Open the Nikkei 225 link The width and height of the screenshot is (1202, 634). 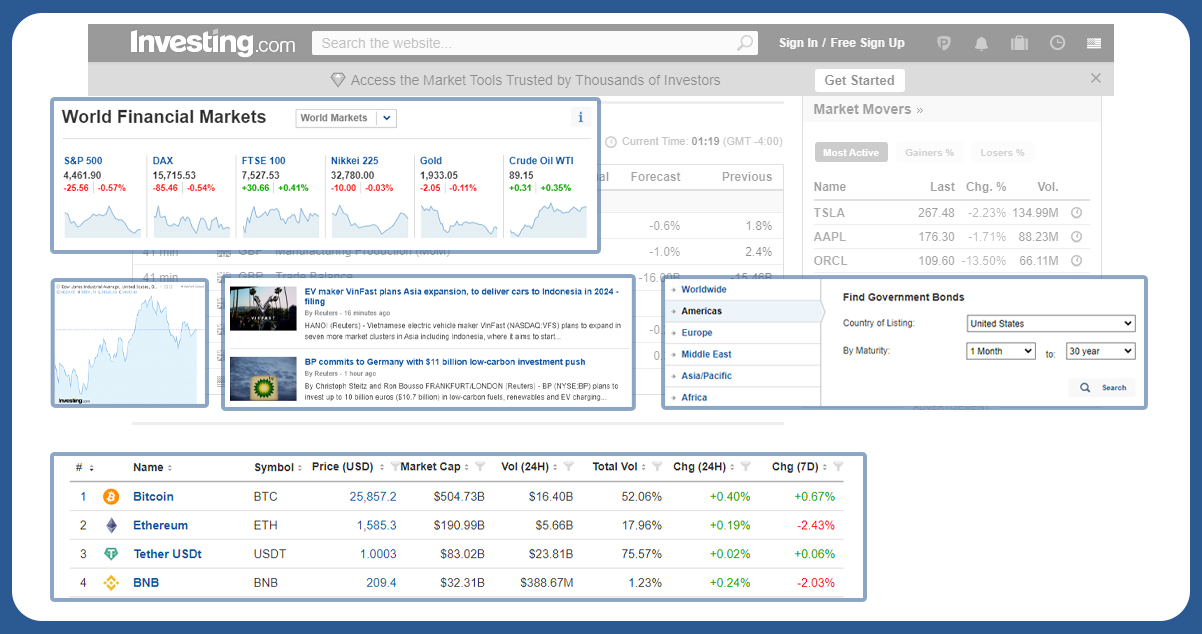click(x=352, y=160)
